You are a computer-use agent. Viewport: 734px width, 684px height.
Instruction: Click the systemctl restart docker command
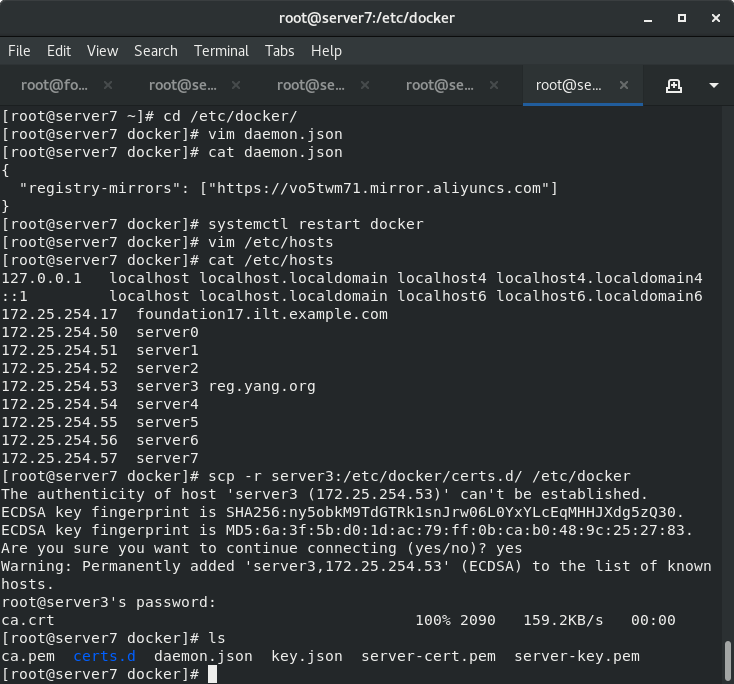click(x=316, y=224)
